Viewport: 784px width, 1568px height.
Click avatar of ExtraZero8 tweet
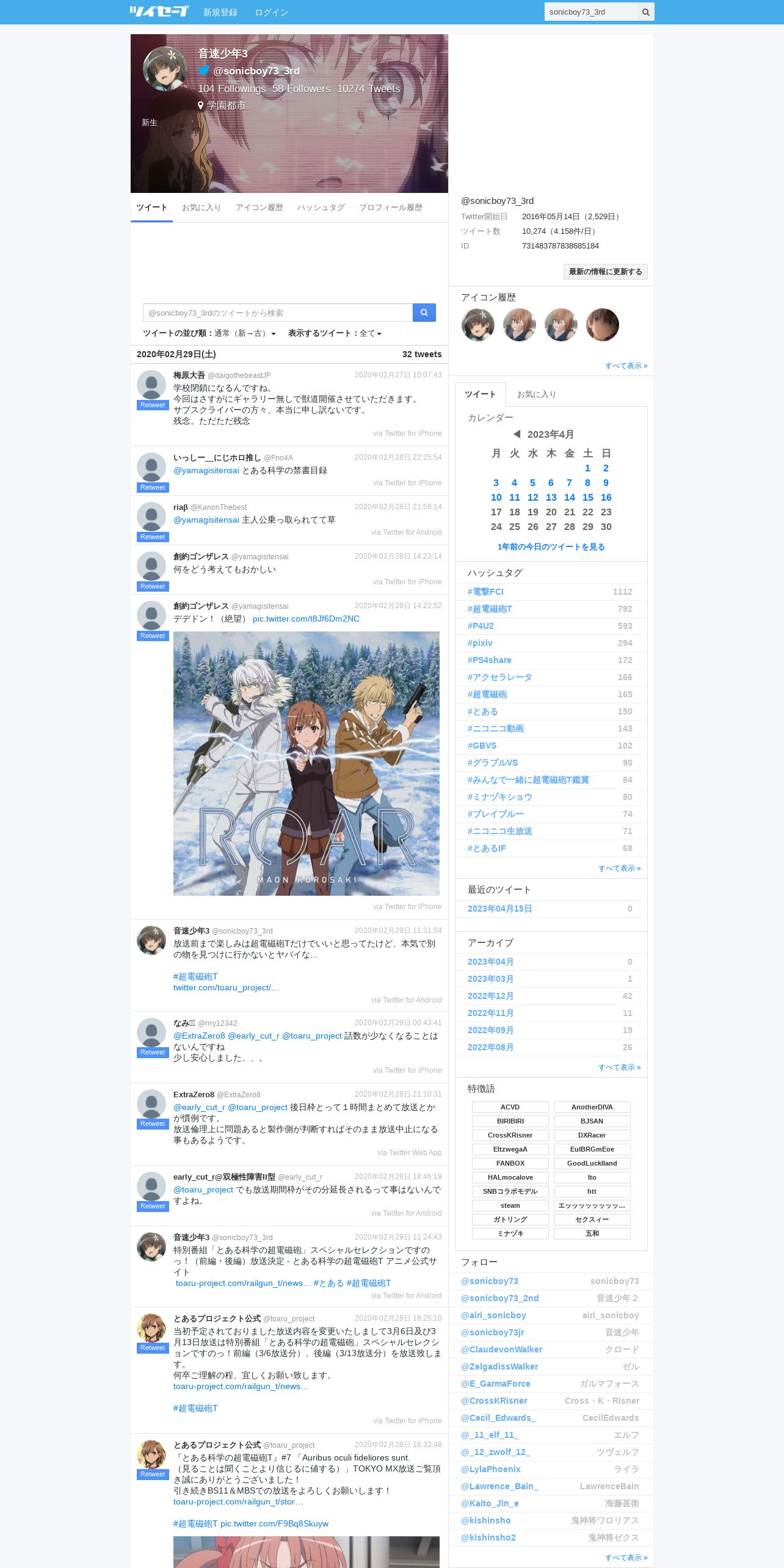[x=151, y=1104]
